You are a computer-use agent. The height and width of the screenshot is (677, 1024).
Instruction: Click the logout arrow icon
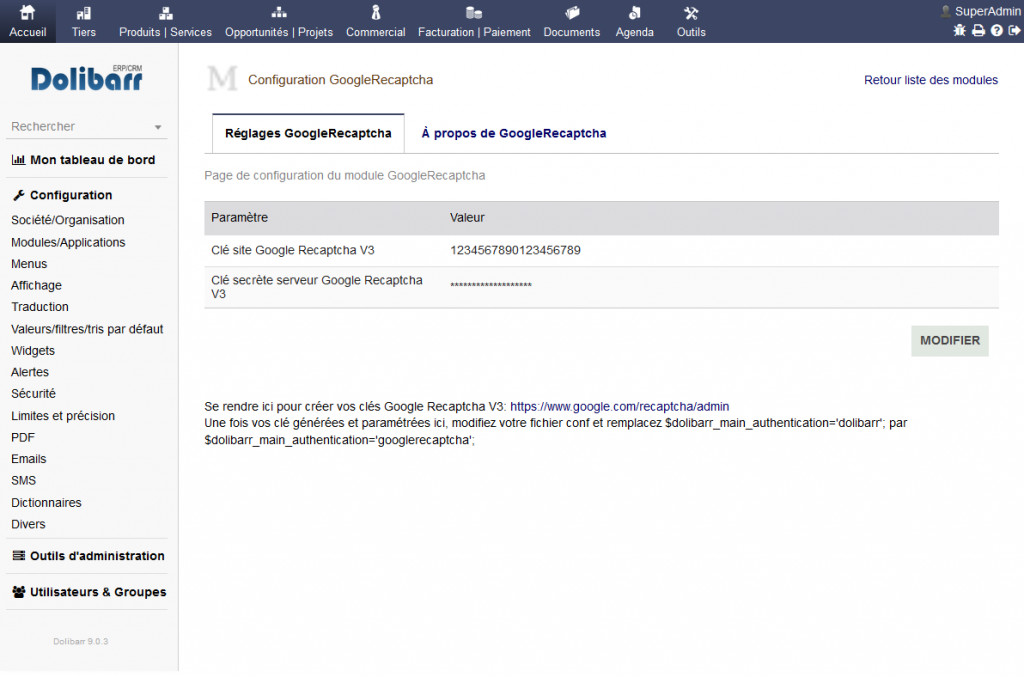[1014, 31]
